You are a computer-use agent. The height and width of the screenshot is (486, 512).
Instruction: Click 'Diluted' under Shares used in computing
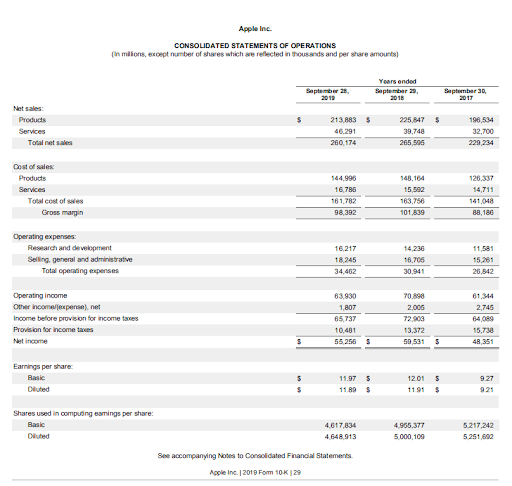[39, 436]
